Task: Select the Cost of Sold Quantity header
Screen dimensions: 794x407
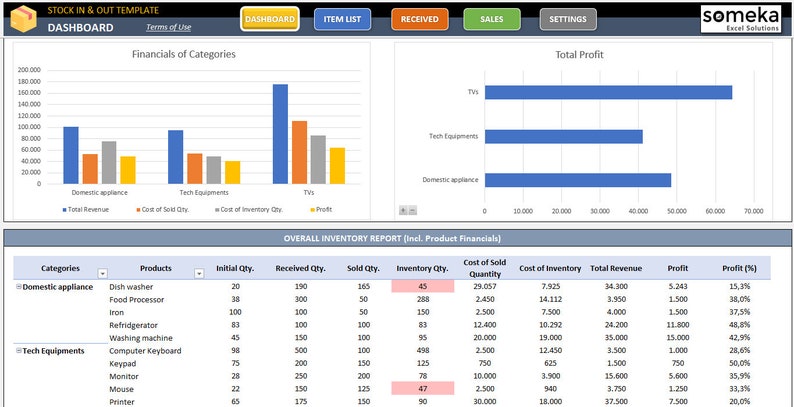Action: pos(485,268)
